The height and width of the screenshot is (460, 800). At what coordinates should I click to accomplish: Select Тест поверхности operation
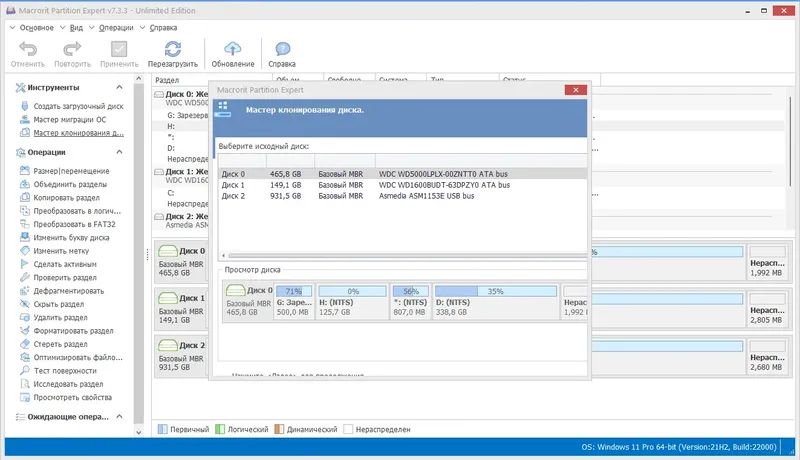click(65, 370)
